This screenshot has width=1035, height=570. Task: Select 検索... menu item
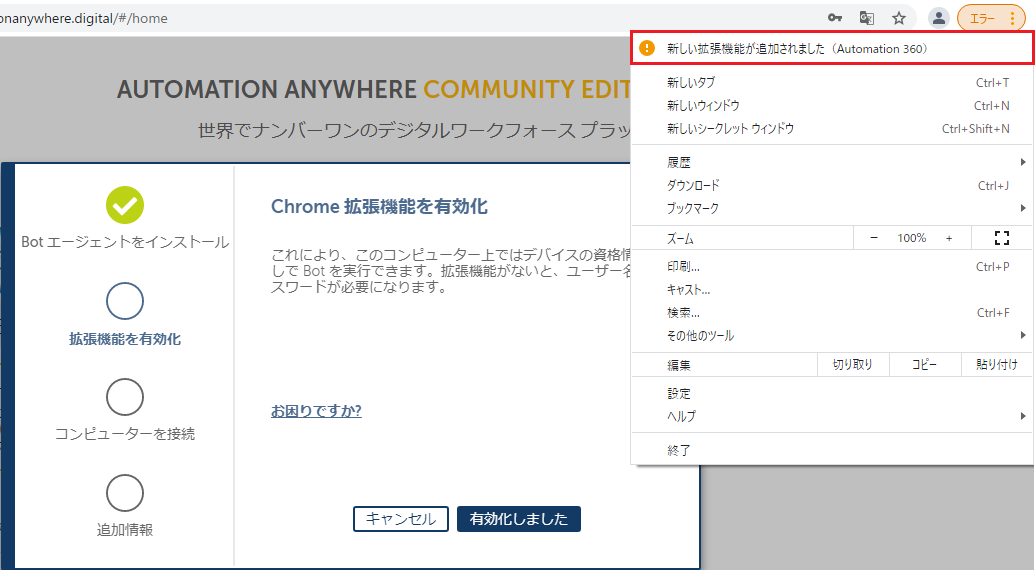pyautogui.click(x=832, y=313)
